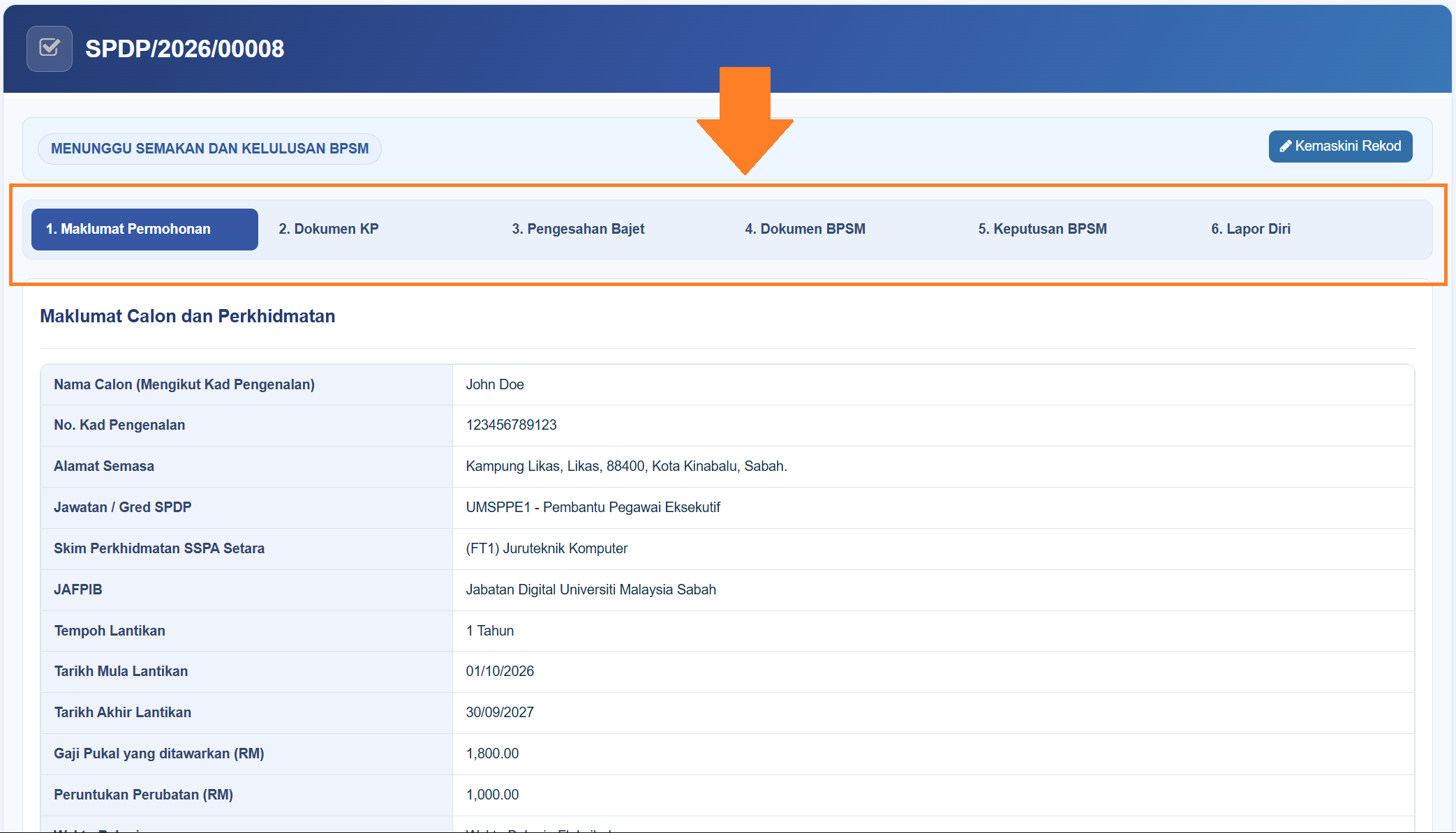Open the Maklumat Permohonan tab
Image resolution: width=1456 pixels, height=833 pixels.
(x=144, y=229)
